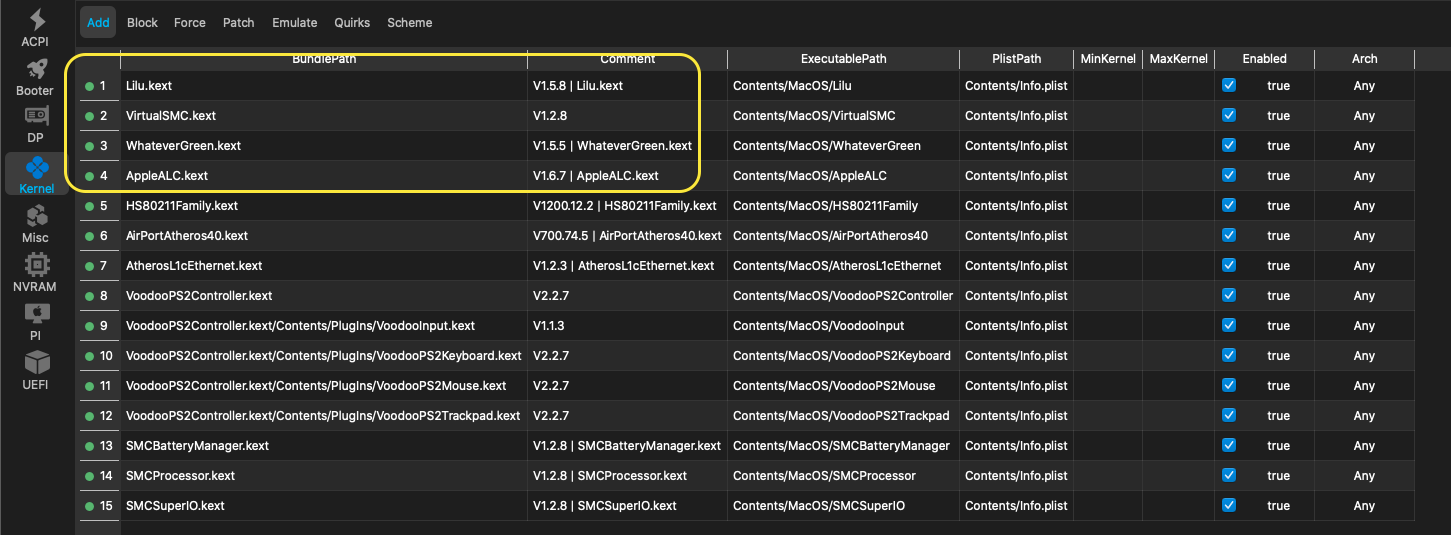Select executable path 'Contents/MacOS/WhateverGreen'
Viewport: 1451px width, 535px height.
point(843,146)
